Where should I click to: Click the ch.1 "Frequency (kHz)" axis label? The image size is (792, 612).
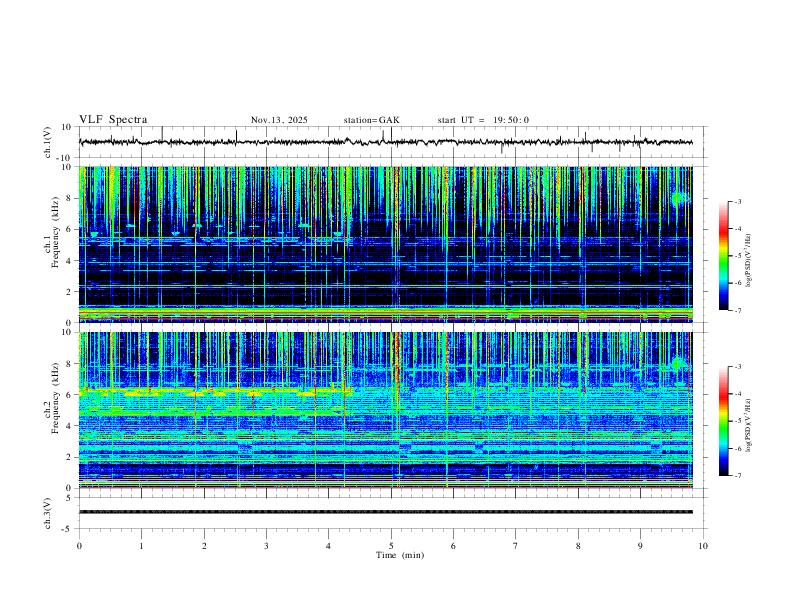tap(55, 232)
